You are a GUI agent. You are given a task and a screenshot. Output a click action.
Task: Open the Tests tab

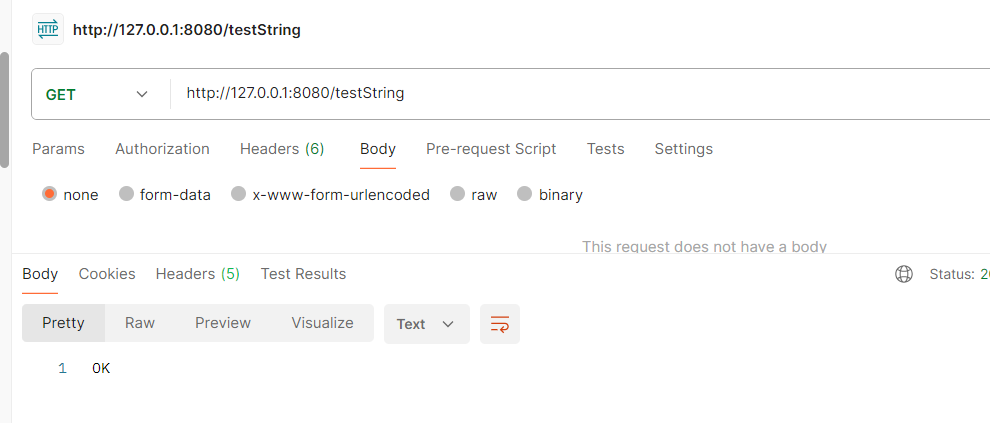pyautogui.click(x=605, y=149)
